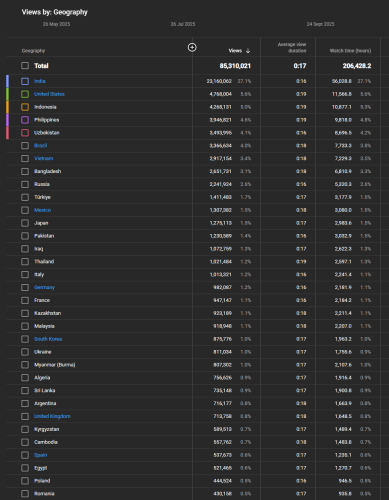Check the Spain checkbox
Image resolution: width=389 pixels, height=500 pixels.
[25, 455]
